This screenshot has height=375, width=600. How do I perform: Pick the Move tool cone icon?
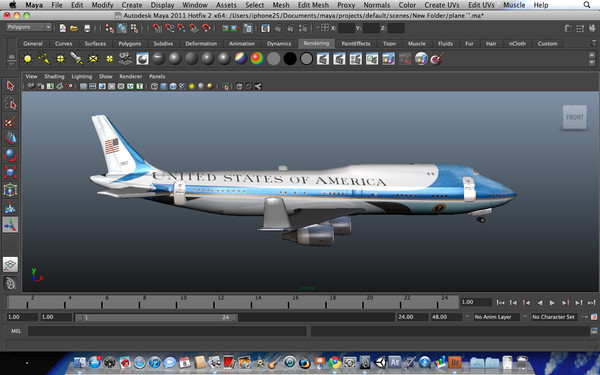pyautogui.click(x=10, y=139)
